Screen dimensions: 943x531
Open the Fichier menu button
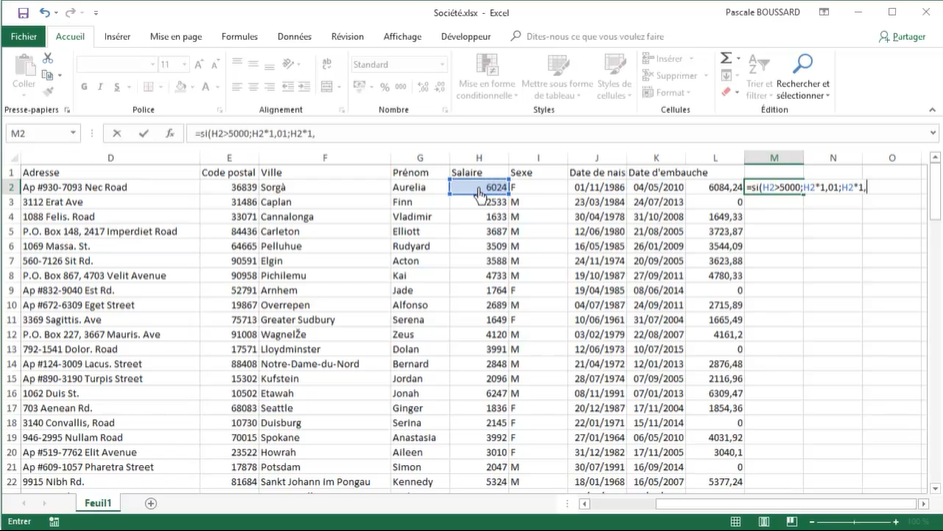[x=24, y=37]
